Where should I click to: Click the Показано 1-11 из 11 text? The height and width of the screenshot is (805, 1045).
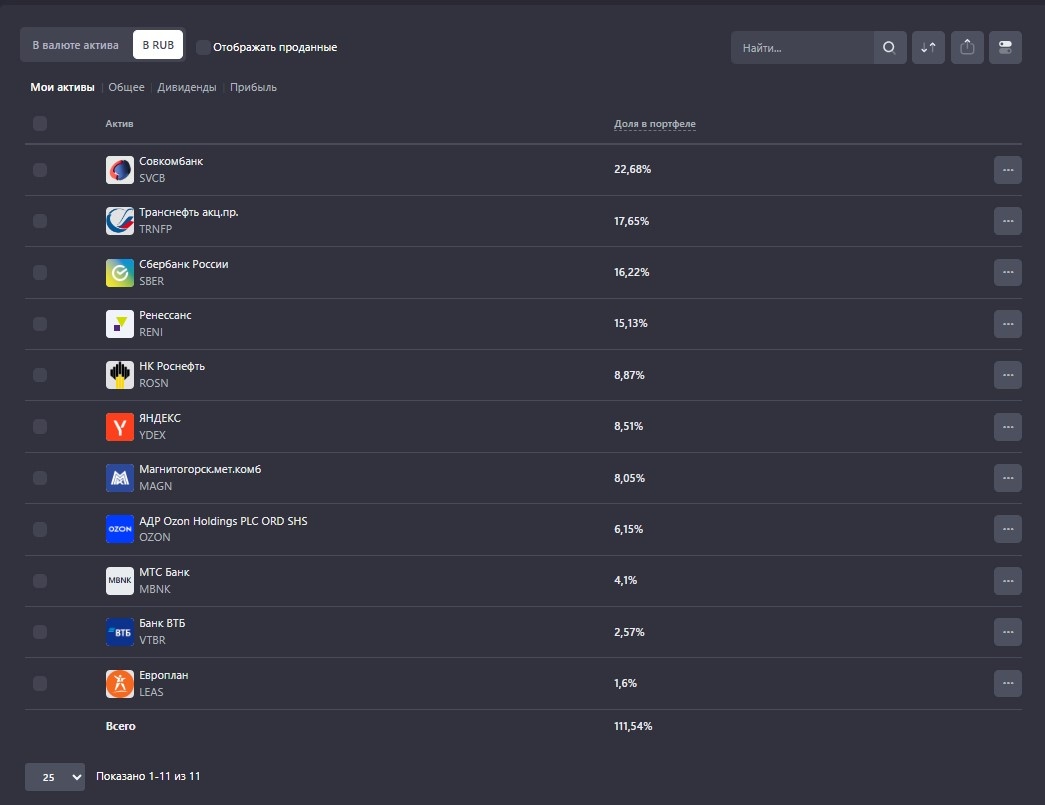[x=148, y=776]
